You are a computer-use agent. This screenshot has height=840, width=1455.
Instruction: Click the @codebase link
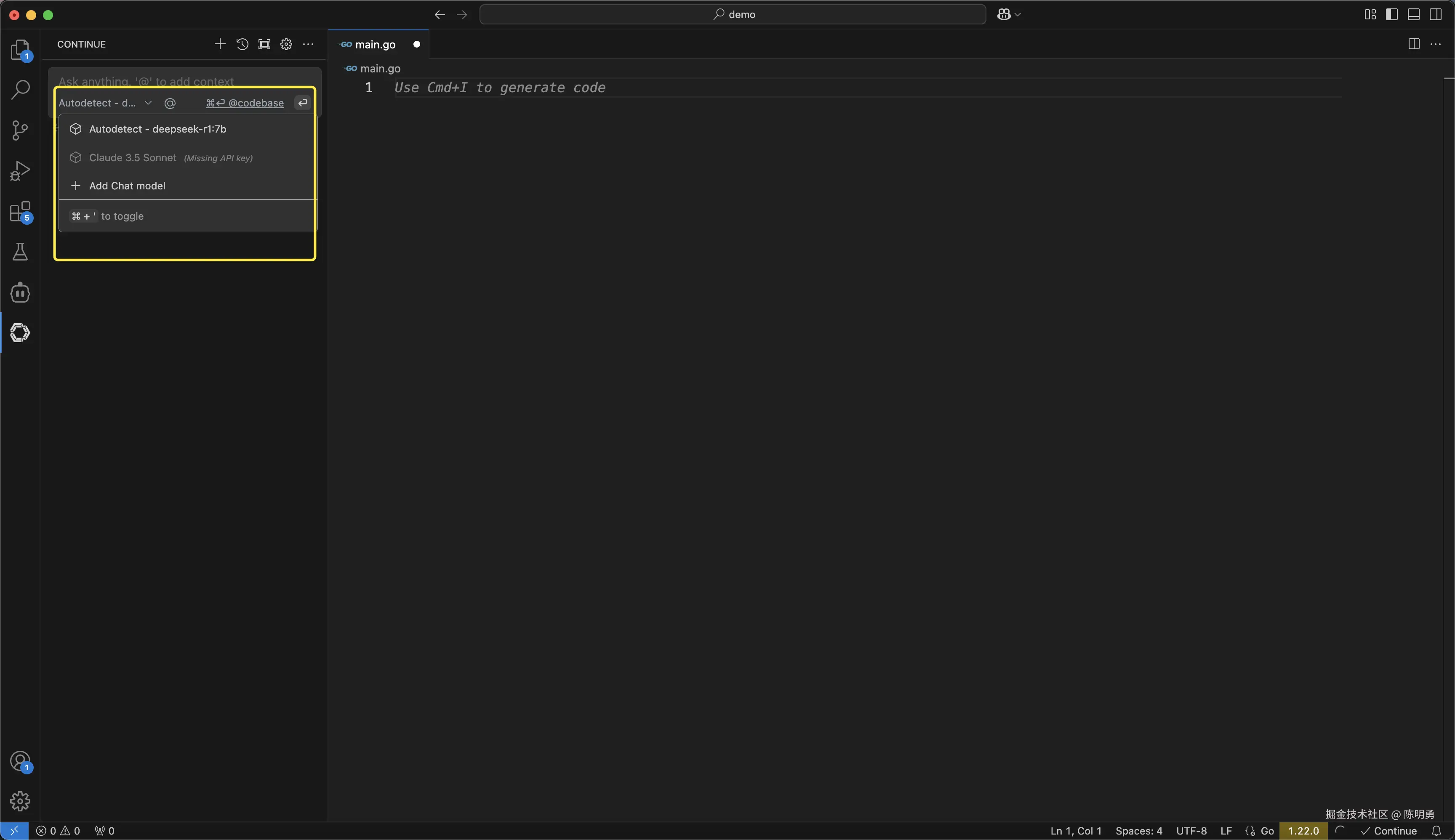tap(256, 103)
